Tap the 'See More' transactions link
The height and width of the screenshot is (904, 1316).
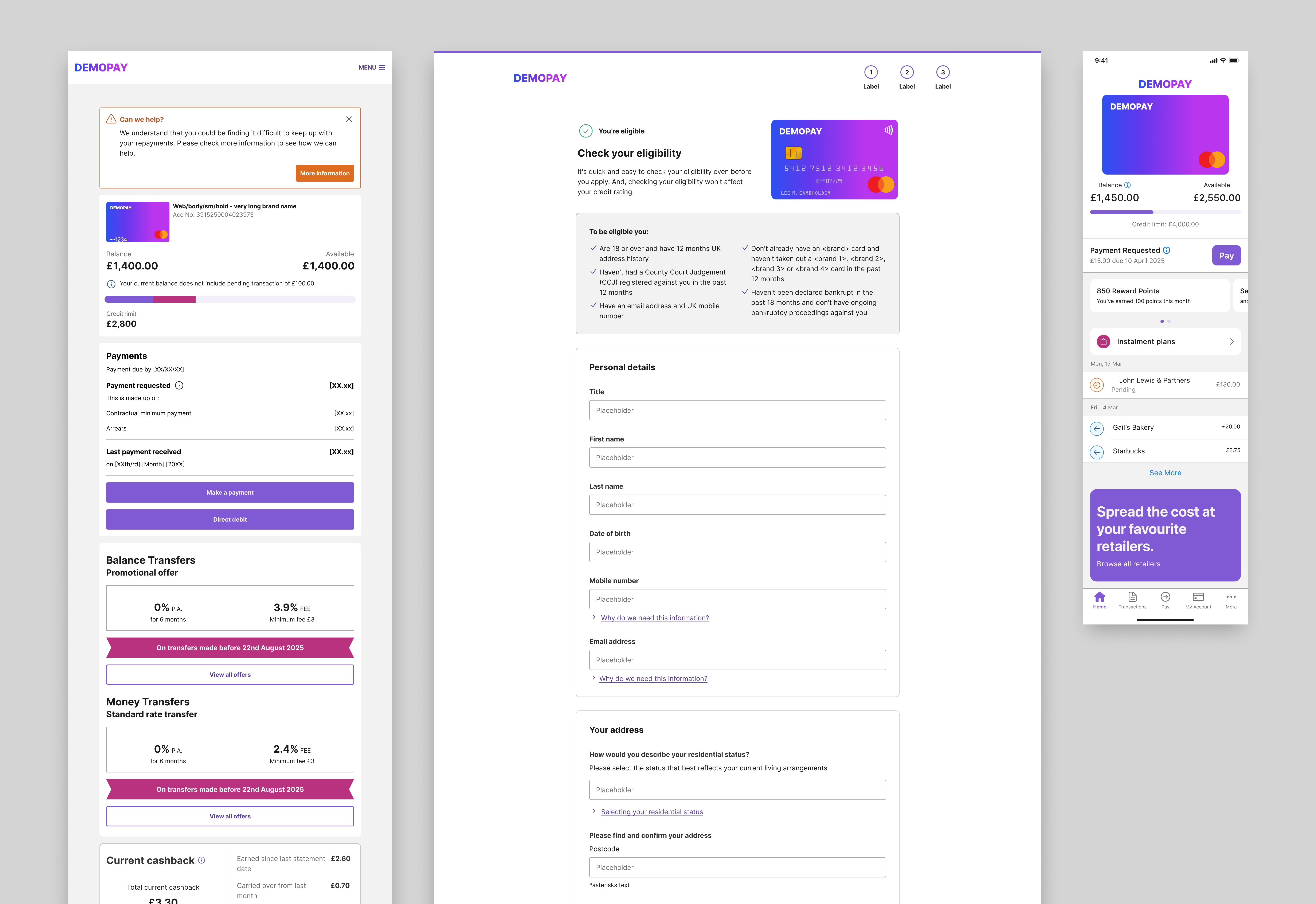point(1165,473)
